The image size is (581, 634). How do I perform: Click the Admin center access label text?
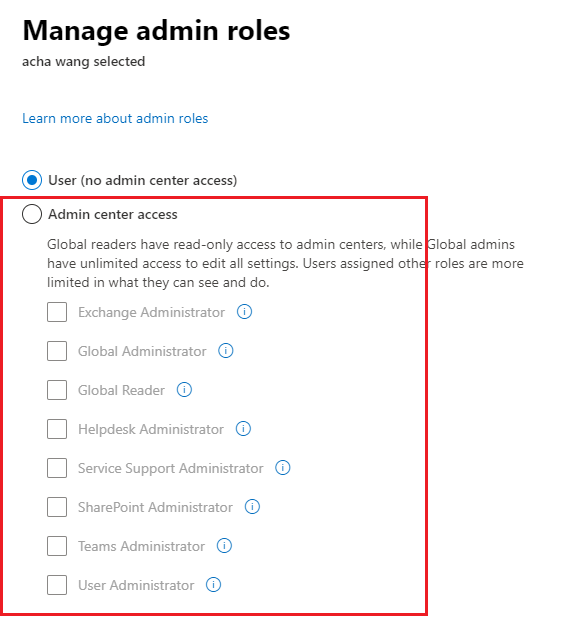[113, 214]
